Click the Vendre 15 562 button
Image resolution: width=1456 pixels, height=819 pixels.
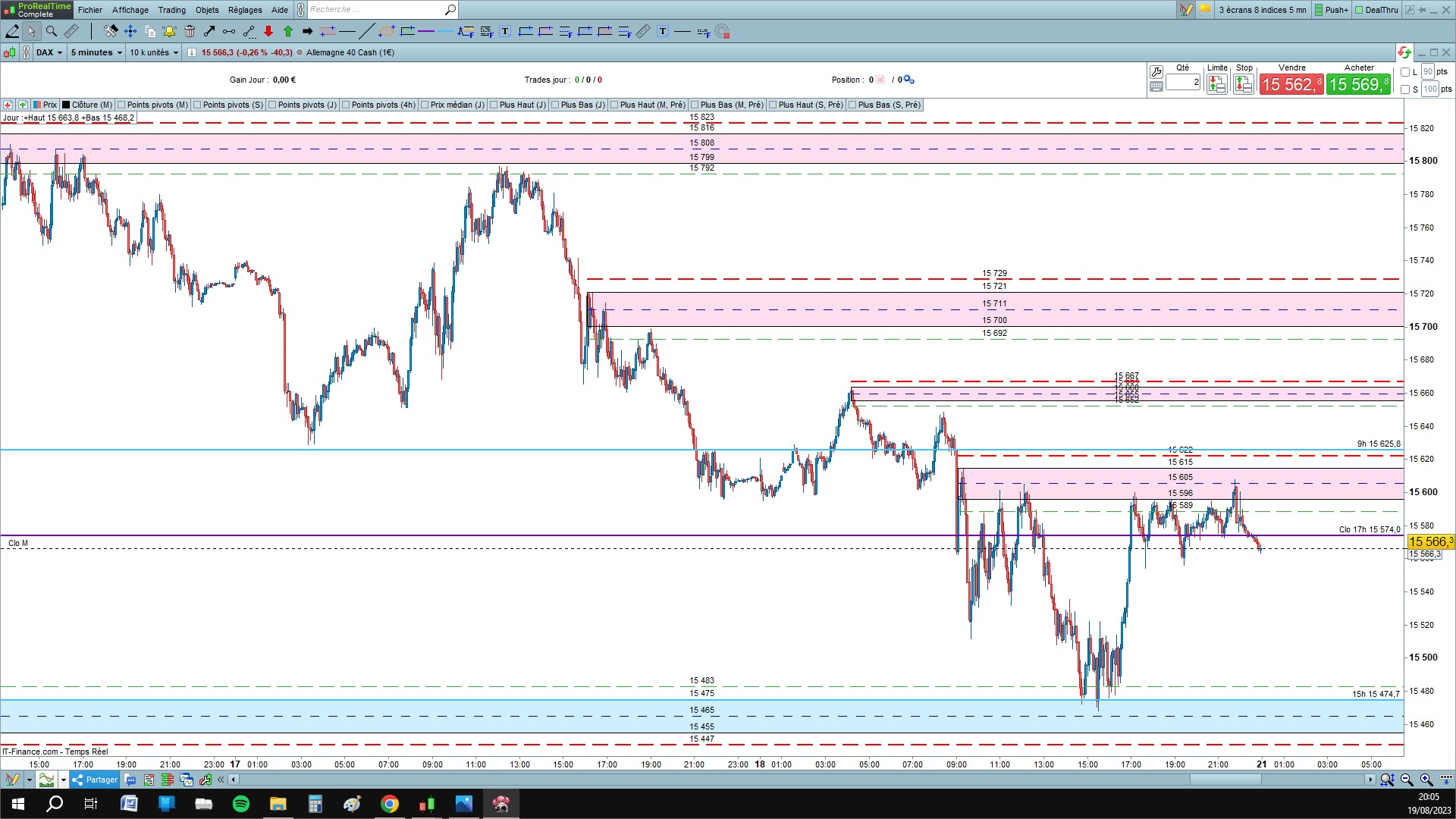pyautogui.click(x=1291, y=84)
